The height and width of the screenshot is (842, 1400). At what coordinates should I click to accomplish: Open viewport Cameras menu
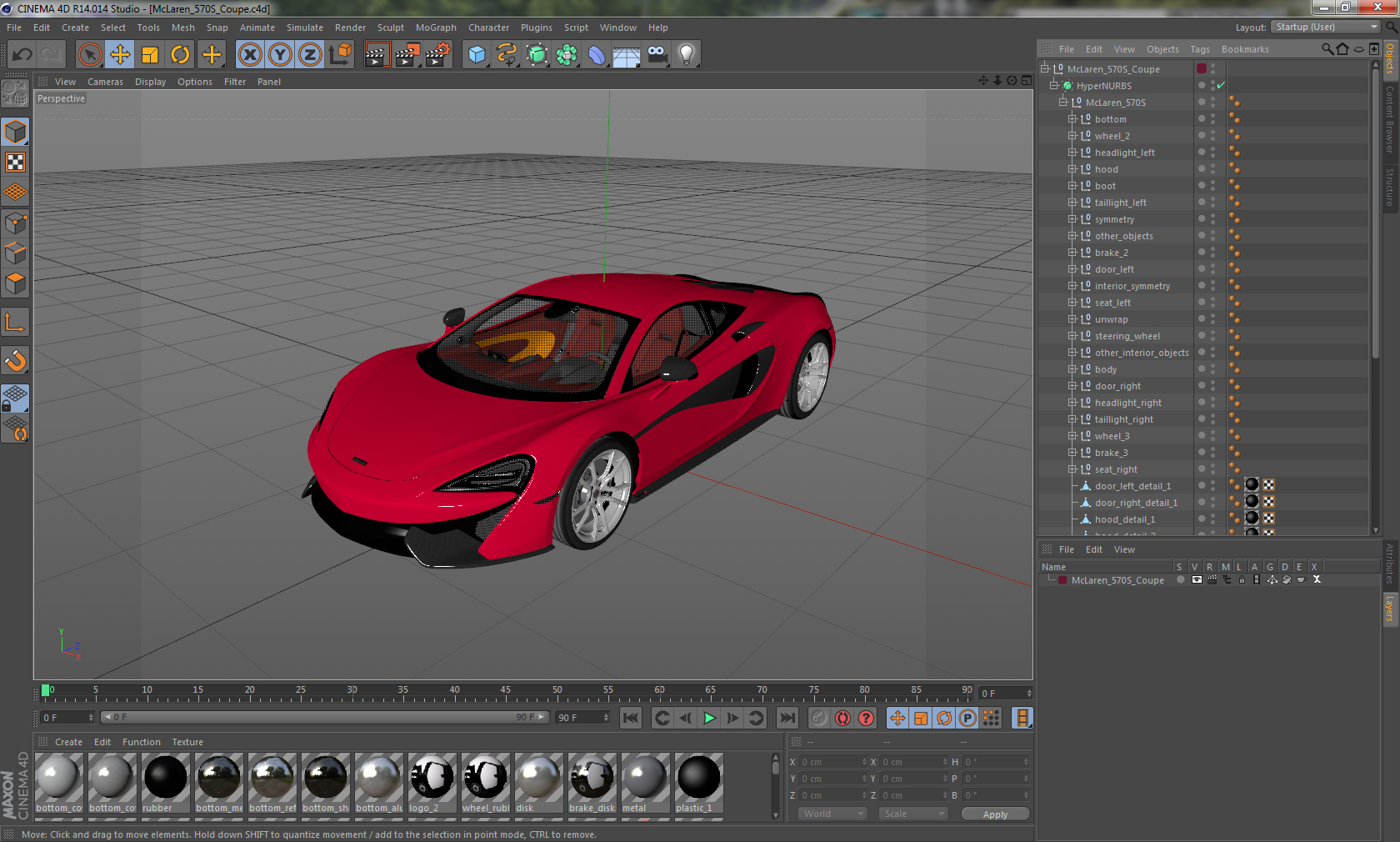(105, 82)
